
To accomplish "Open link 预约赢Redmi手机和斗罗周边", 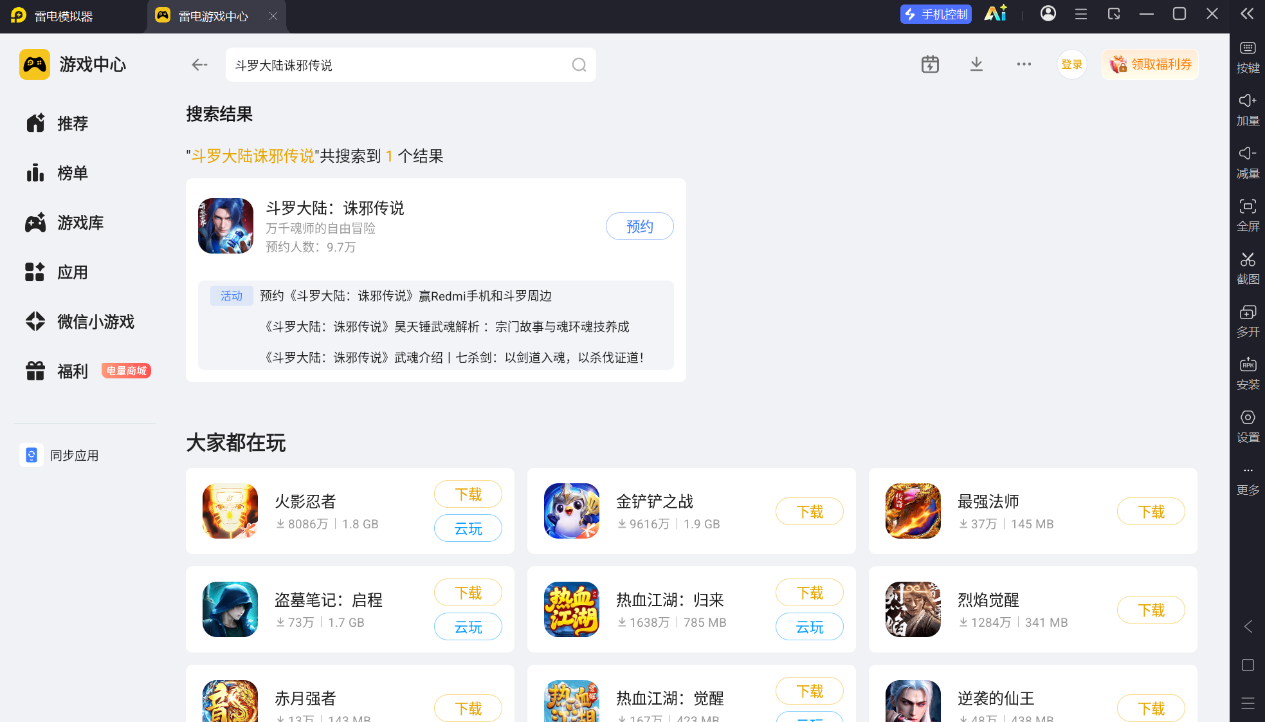I will pyautogui.click(x=406, y=296).
